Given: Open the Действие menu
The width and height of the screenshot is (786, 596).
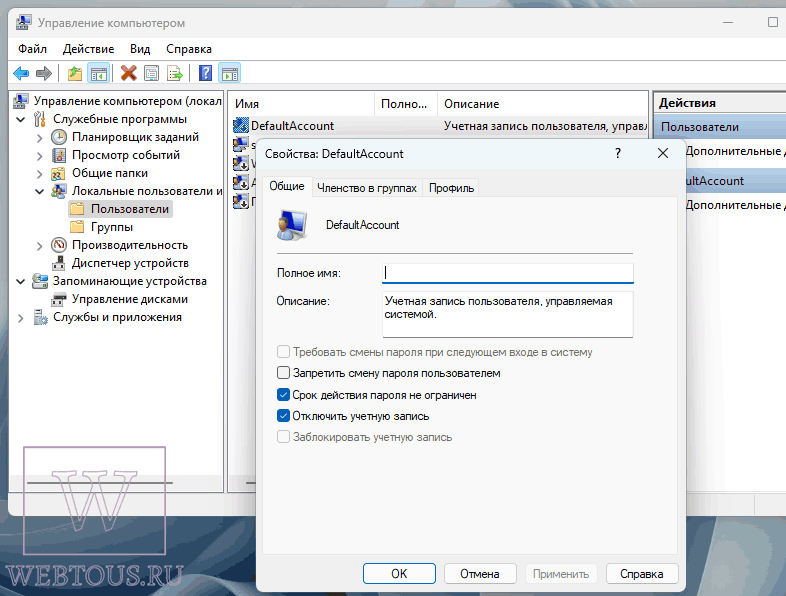Looking at the screenshot, I should click(88, 49).
